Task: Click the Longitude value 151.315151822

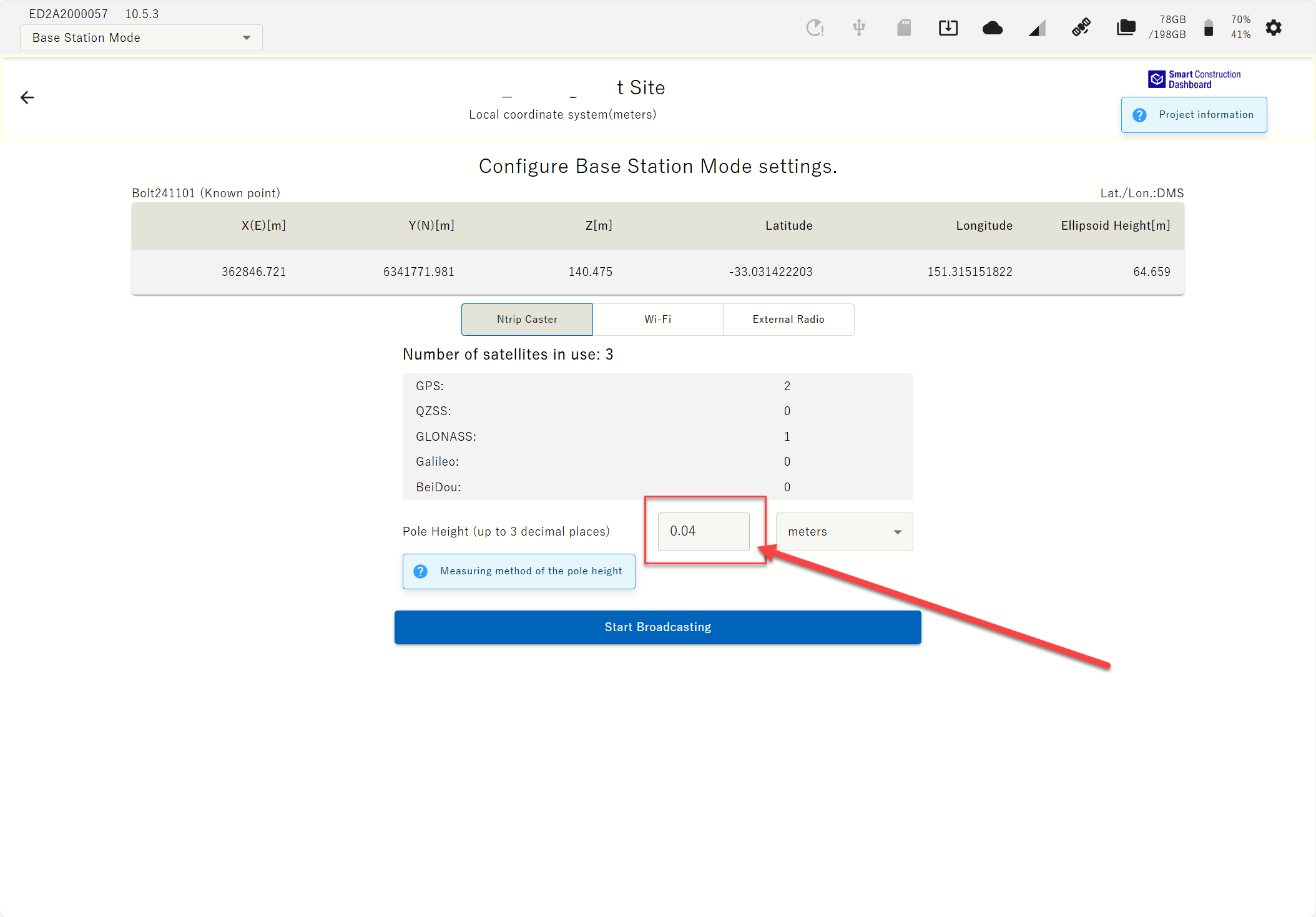Action: pyautogui.click(x=970, y=272)
